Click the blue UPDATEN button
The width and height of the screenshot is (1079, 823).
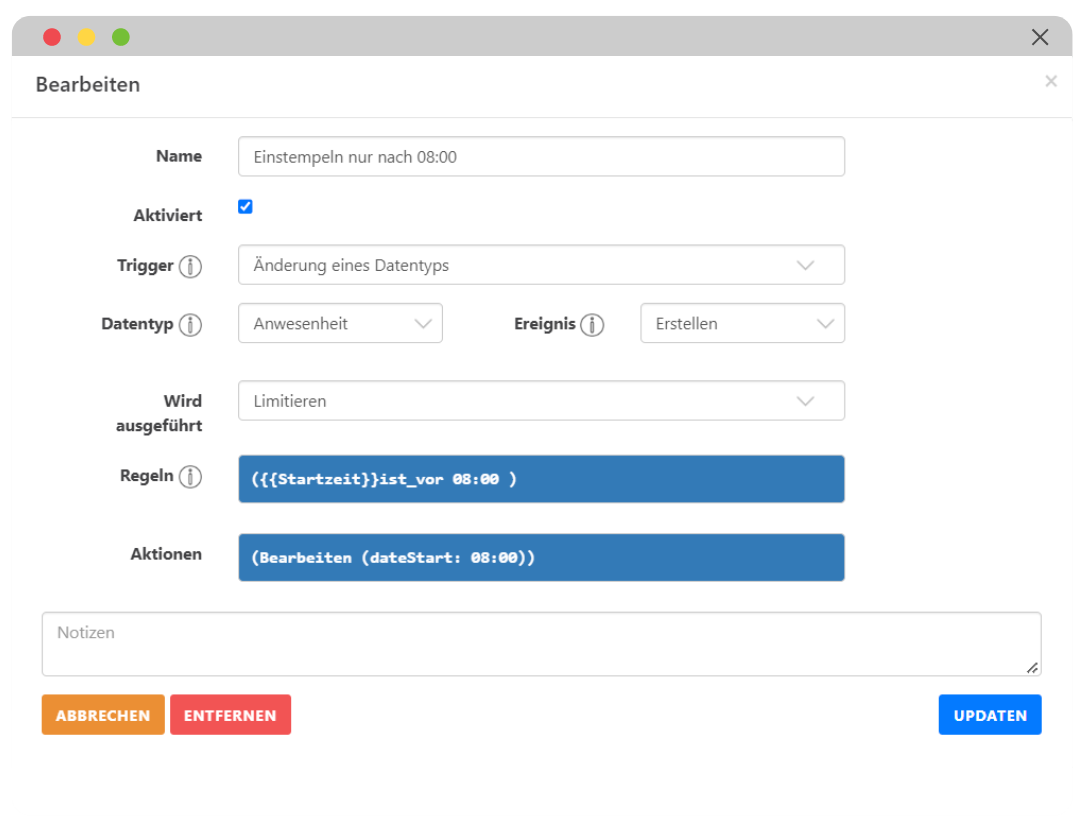click(x=989, y=715)
